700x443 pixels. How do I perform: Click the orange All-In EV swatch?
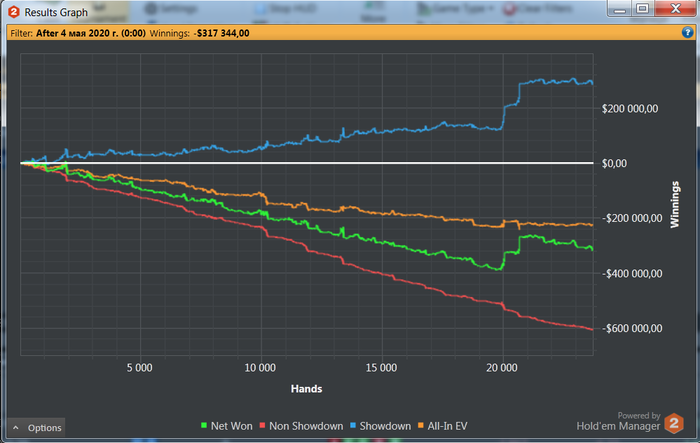coord(421,426)
